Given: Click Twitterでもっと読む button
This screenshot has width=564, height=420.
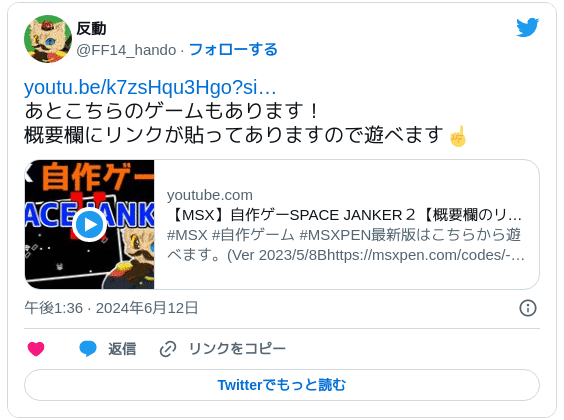Looking at the screenshot, I should tap(282, 385).
